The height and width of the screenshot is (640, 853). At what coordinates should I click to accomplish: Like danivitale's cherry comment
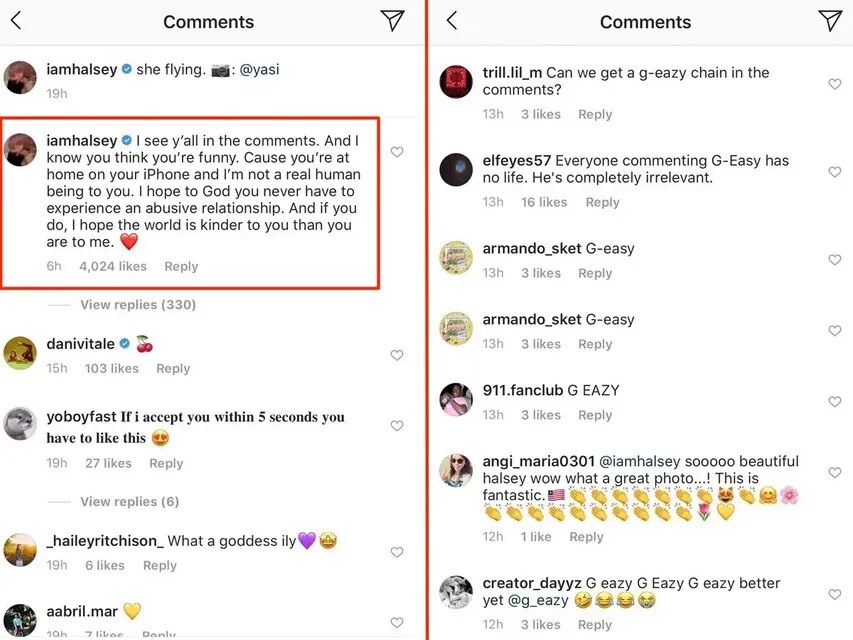[x=397, y=355]
